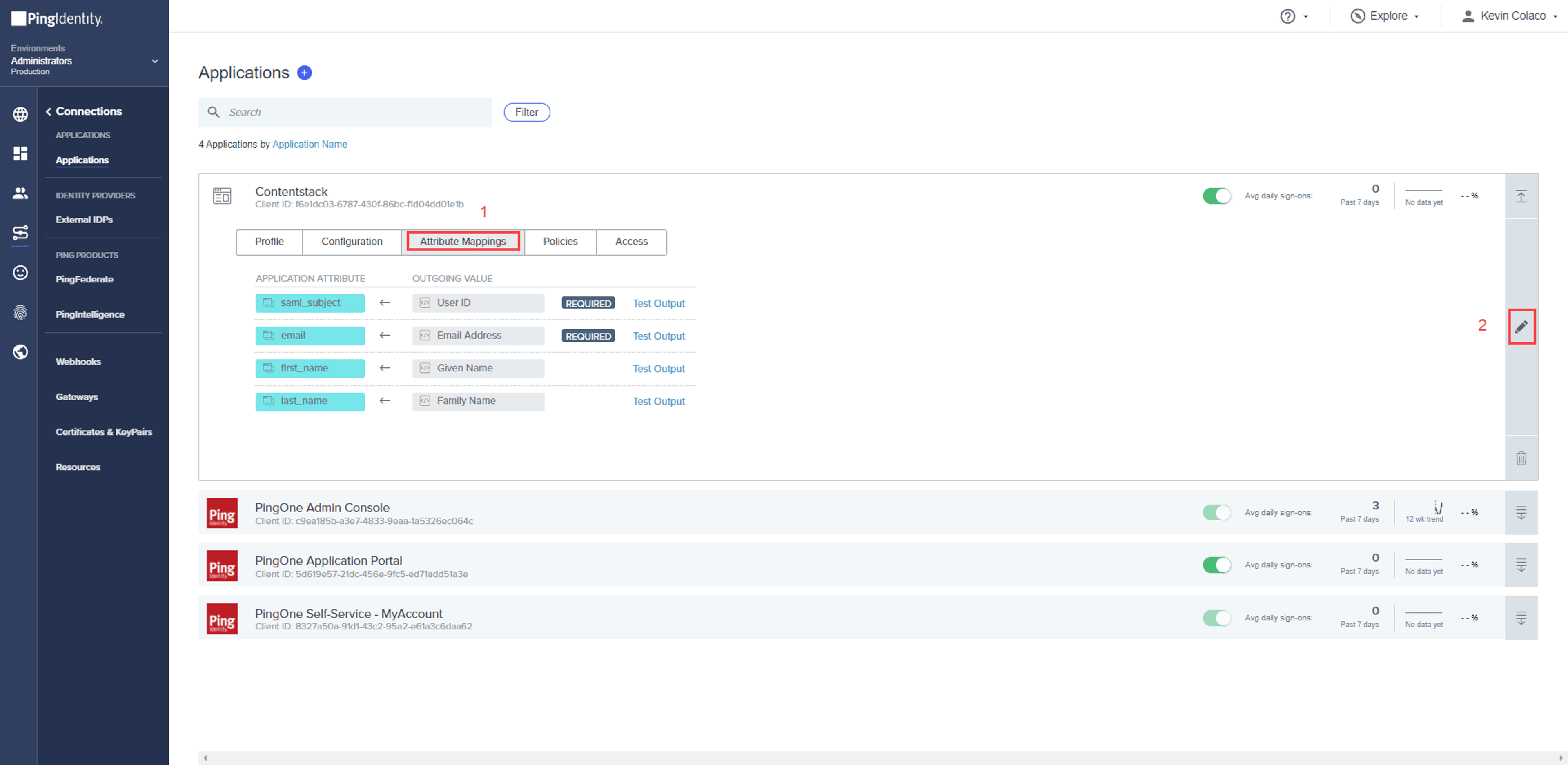Click the PingIdentity logo
Viewport: 1568px width, 765px height.
click(57, 19)
